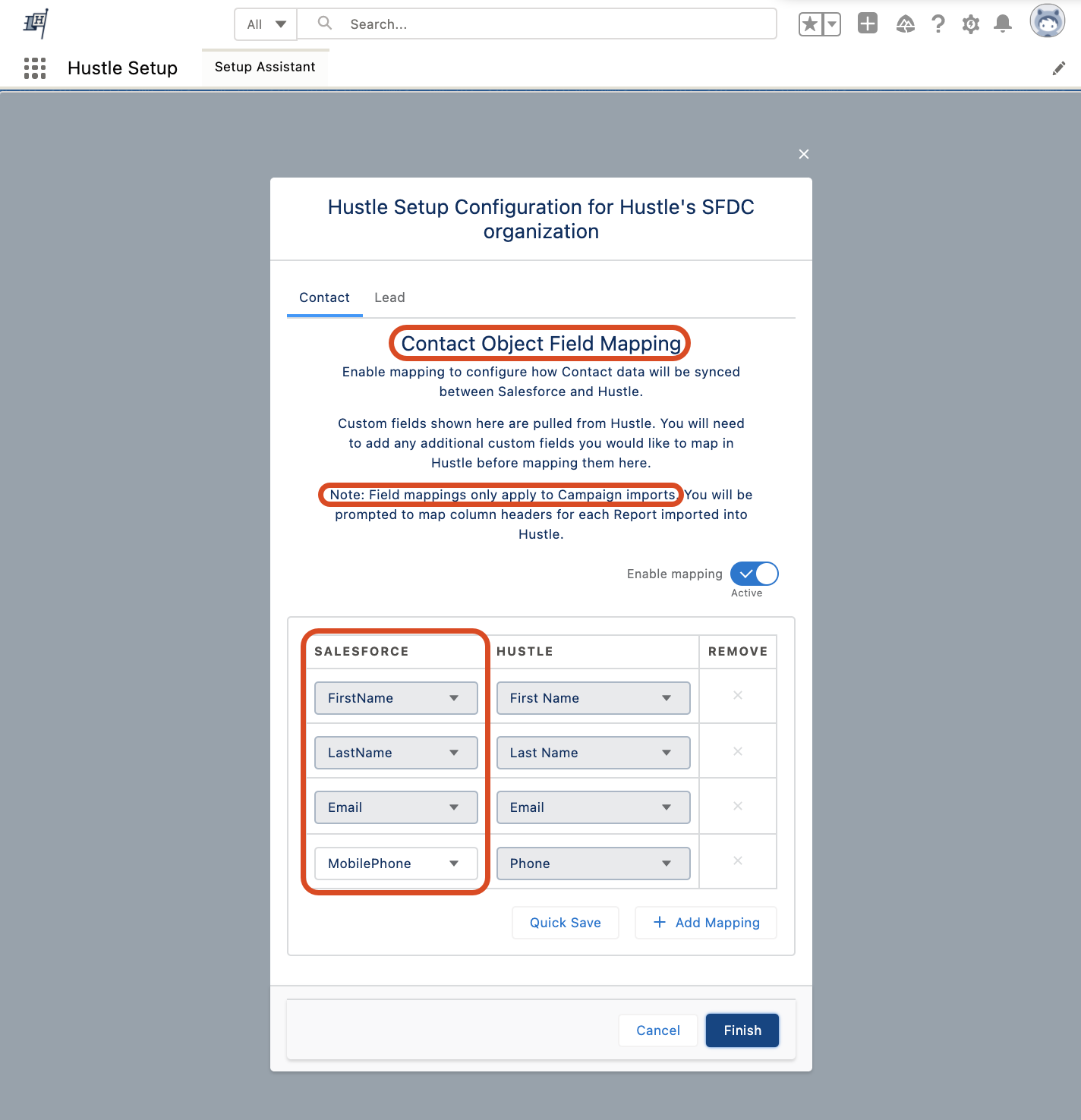Open the App Launcher grid icon
This screenshot has height=1120, width=1081.
(x=35, y=68)
